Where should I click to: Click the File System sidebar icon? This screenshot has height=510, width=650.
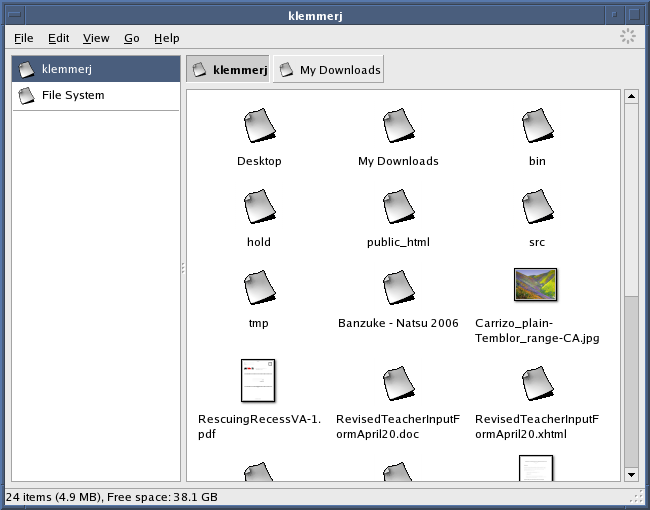click(x=26, y=95)
